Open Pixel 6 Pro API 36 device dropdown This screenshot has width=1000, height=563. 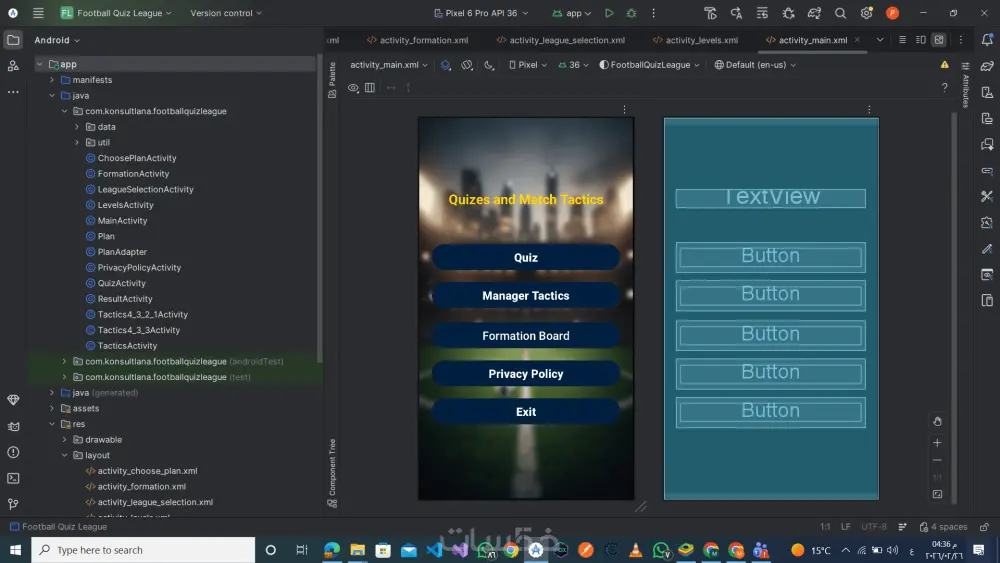click(481, 13)
